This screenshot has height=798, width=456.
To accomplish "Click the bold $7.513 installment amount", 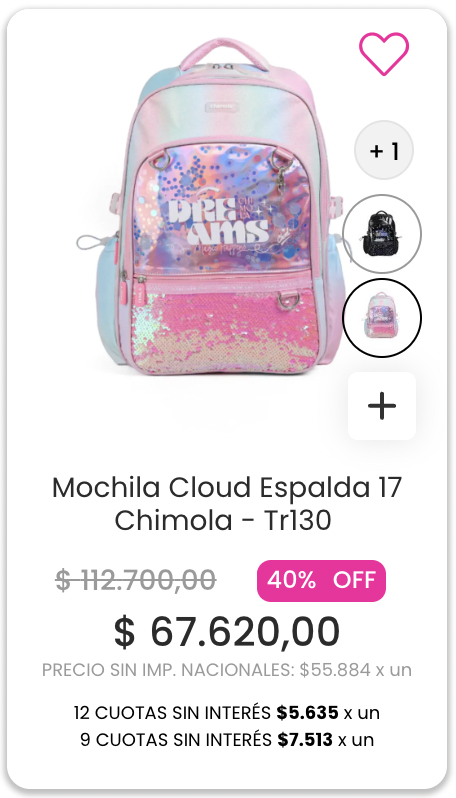I will point(305,739).
